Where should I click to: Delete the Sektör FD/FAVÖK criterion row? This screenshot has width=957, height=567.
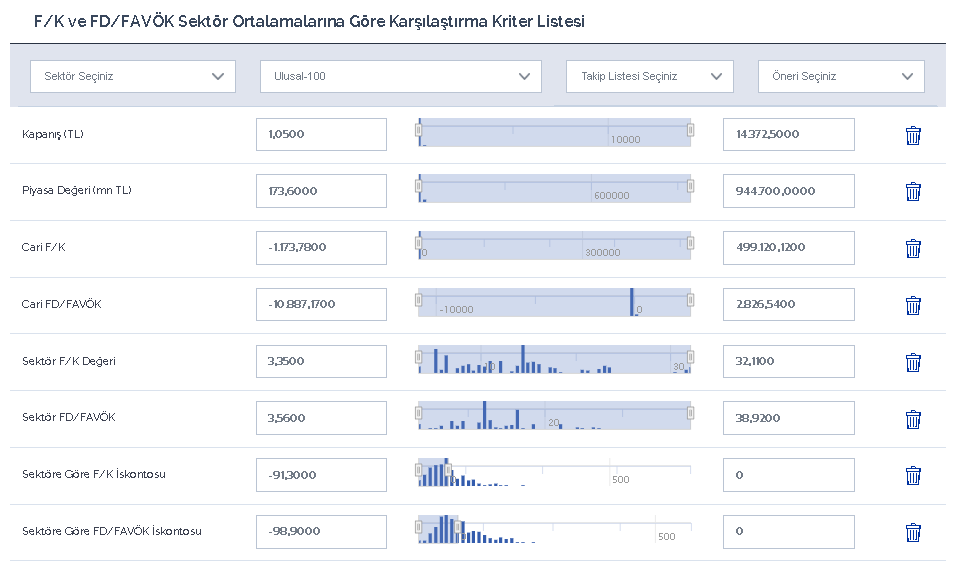pos(912,419)
